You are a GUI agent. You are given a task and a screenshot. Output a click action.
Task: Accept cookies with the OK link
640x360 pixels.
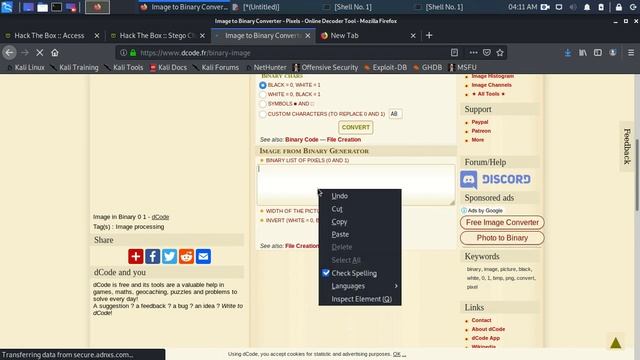(396, 354)
